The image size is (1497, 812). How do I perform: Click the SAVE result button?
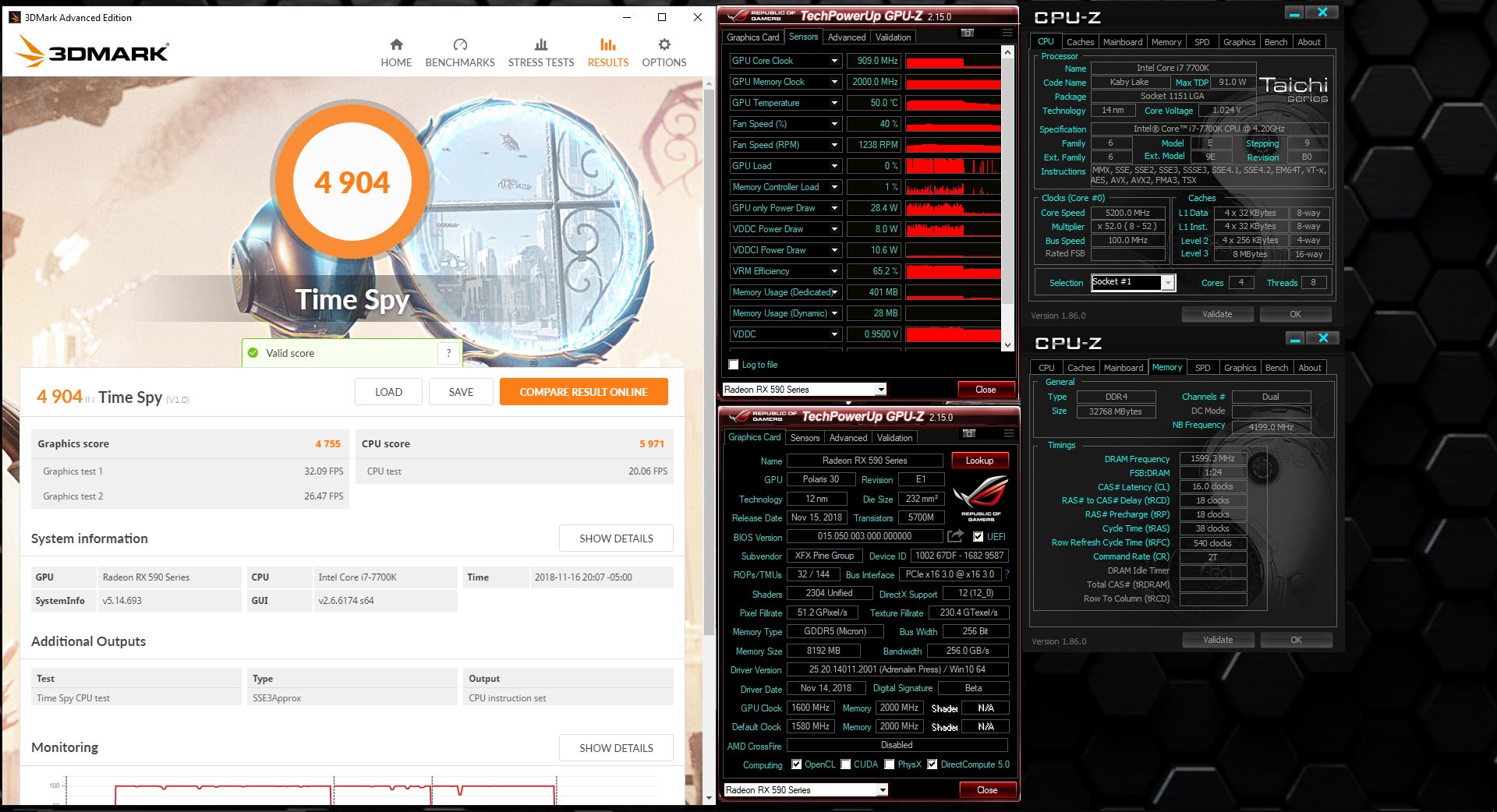tap(461, 392)
